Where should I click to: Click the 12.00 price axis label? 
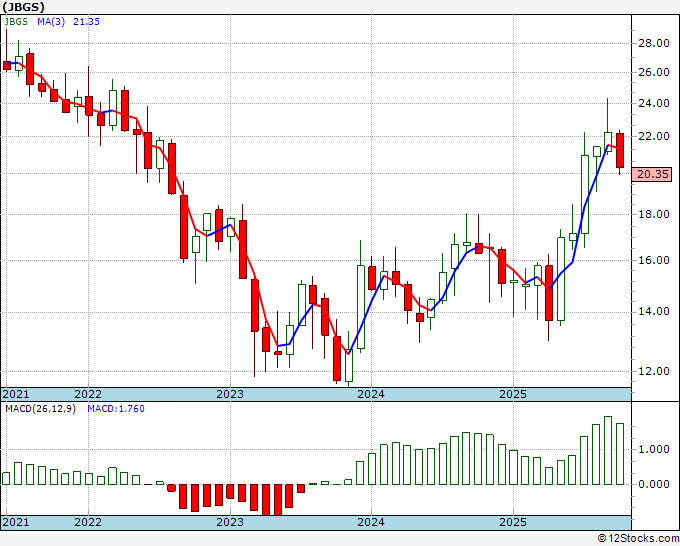pyautogui.click(x=654, y=371)
